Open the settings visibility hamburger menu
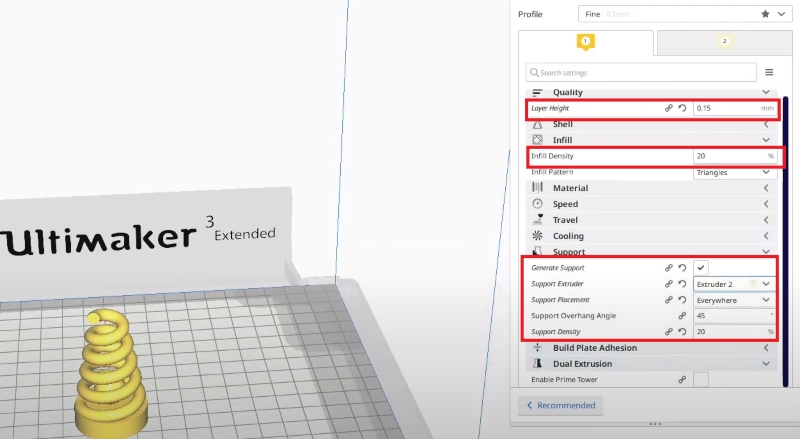Screen dimensions: 800x439 769,72
